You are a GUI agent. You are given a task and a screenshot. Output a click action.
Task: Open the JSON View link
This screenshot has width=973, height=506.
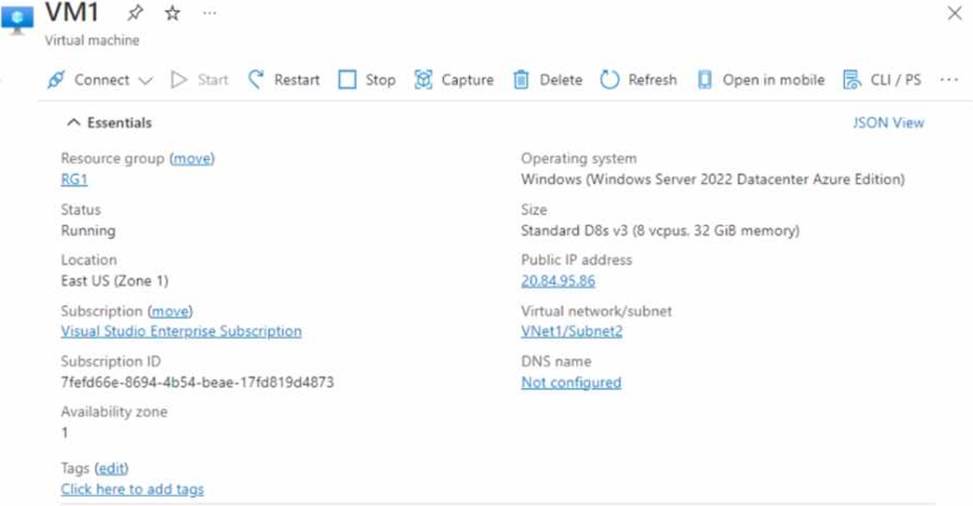888,123
